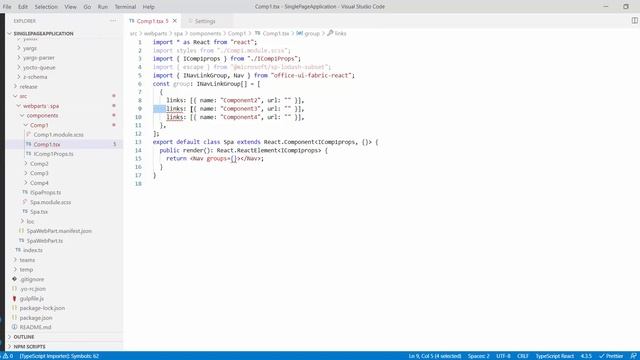Open ISpaProps.ts file
Image resolution: width=640 pixels, height=360 pixels.
coord(45,192)
